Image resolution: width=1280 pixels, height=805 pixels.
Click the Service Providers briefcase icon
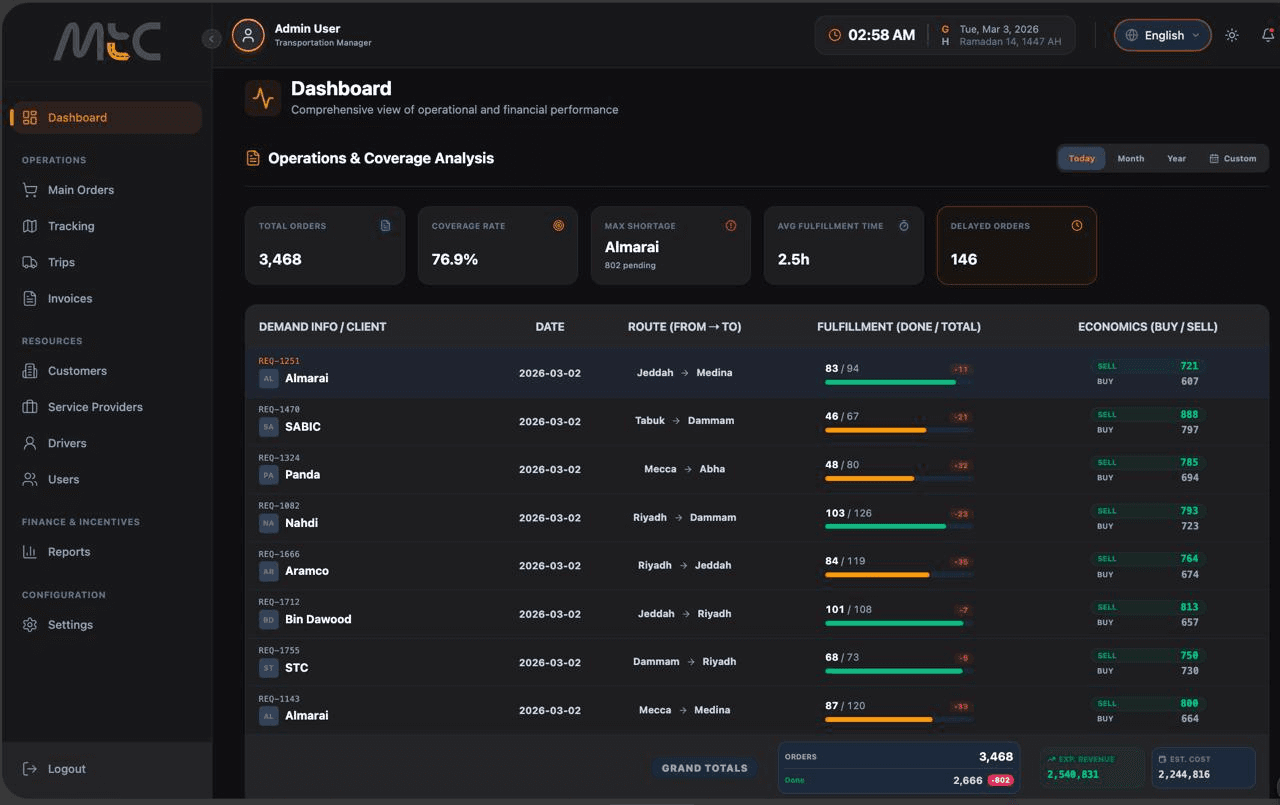pyautogui.click(x=30, y=407)
